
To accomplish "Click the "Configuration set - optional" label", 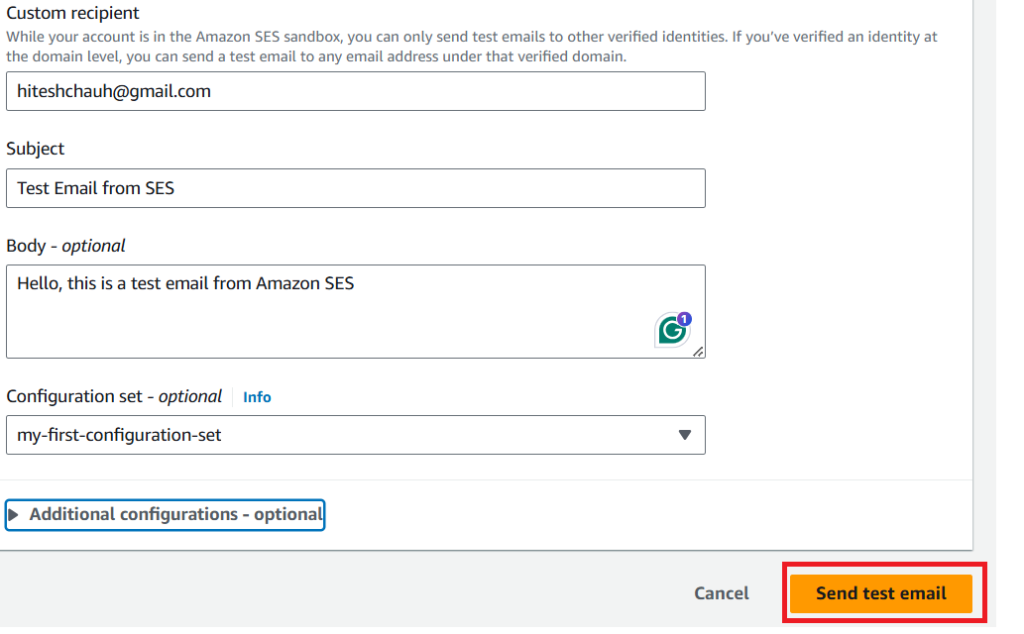I will (x=114, y=397).
